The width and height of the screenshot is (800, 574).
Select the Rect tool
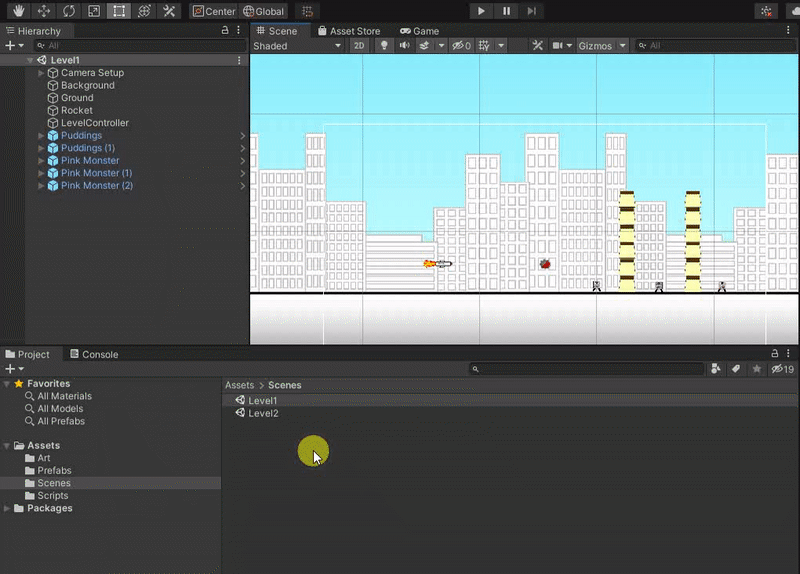[x=119, y=11]
